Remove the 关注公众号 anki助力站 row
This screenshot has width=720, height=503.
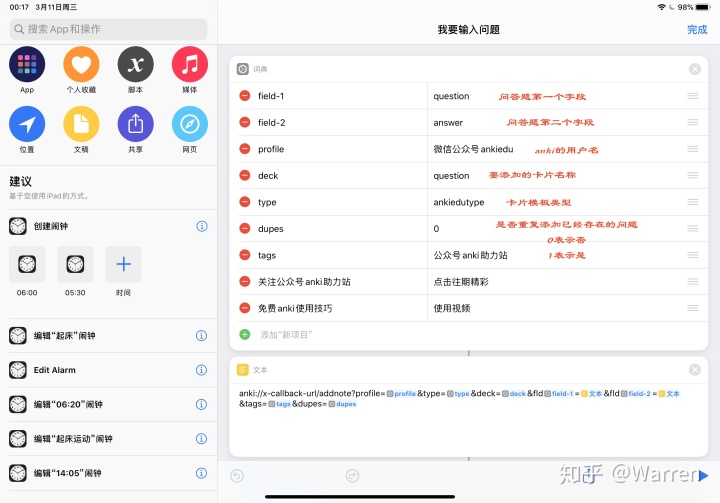pyautogui.click(x=245, y=282)
